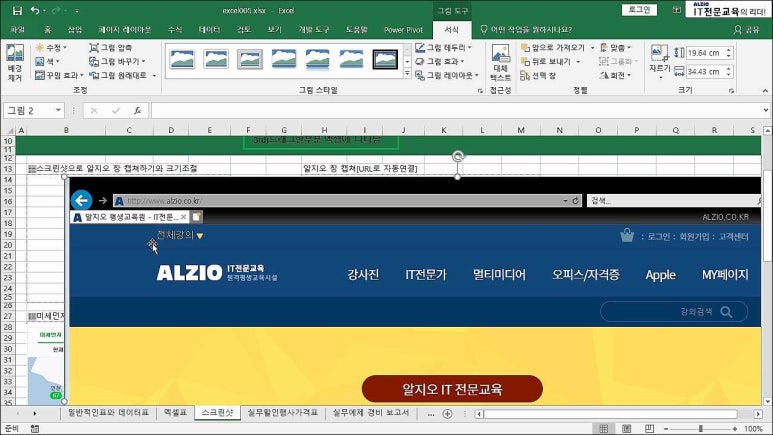Switch to the Power Pivot tab
Viewport: 773px width, 435px height.
(x=403, y=30)
